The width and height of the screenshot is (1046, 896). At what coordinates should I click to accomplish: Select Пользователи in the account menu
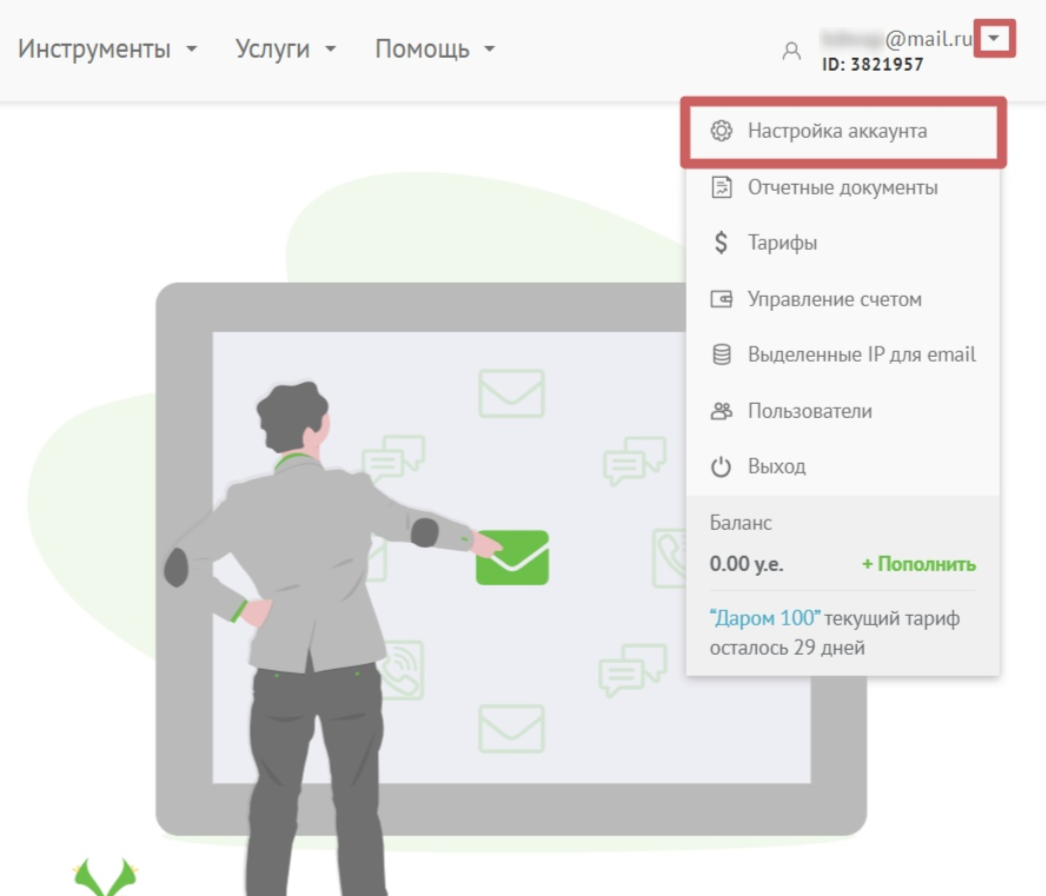(x=809, y=411)
